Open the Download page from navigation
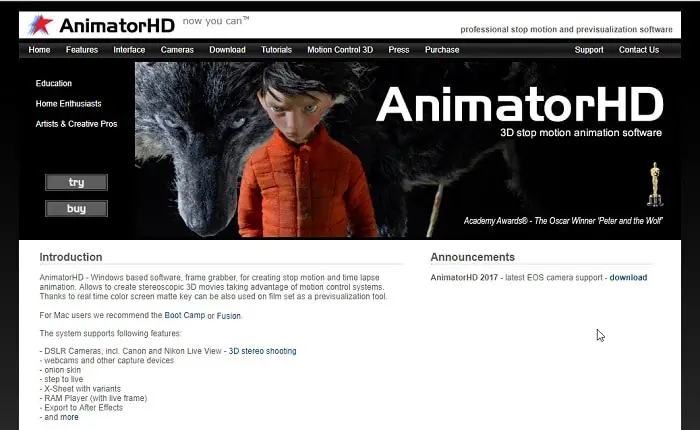 (x=227, y=50)
